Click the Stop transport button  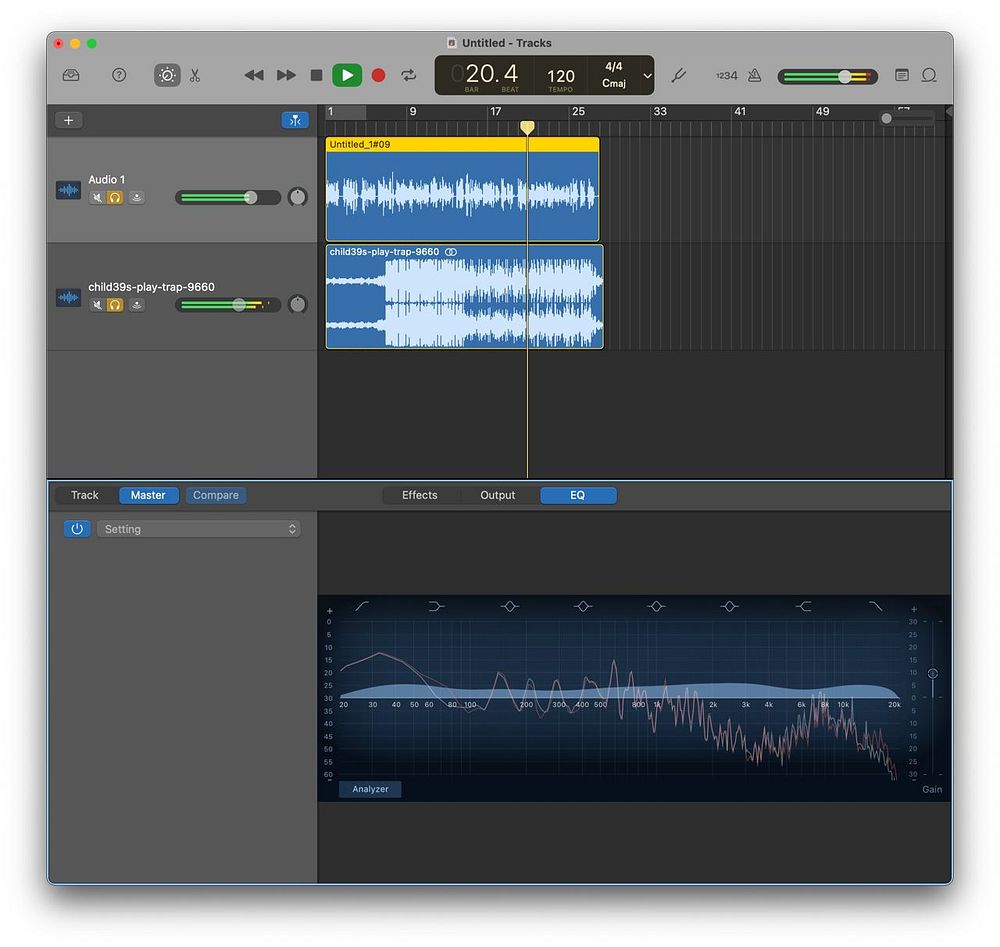(x=316, y=75)
